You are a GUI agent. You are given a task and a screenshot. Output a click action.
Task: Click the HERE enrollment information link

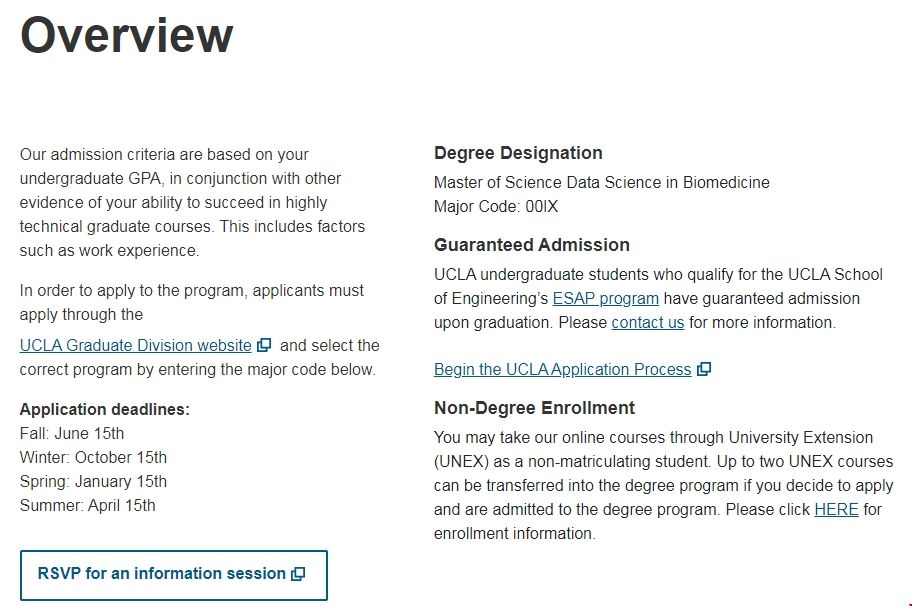[x=836, y=510]
